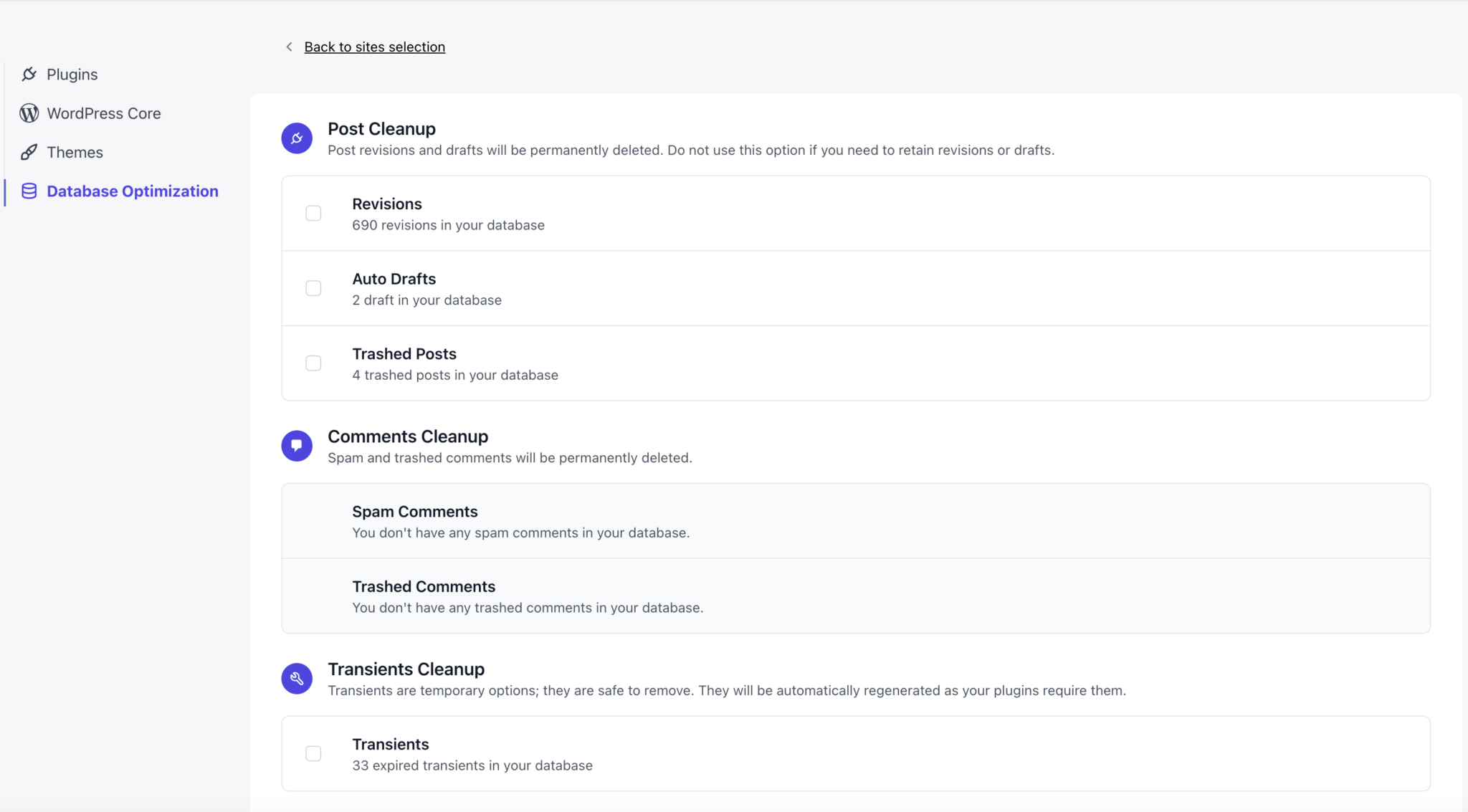Open the Plugins section
This screenshot has height=812, width=1468.
(72, 74)
